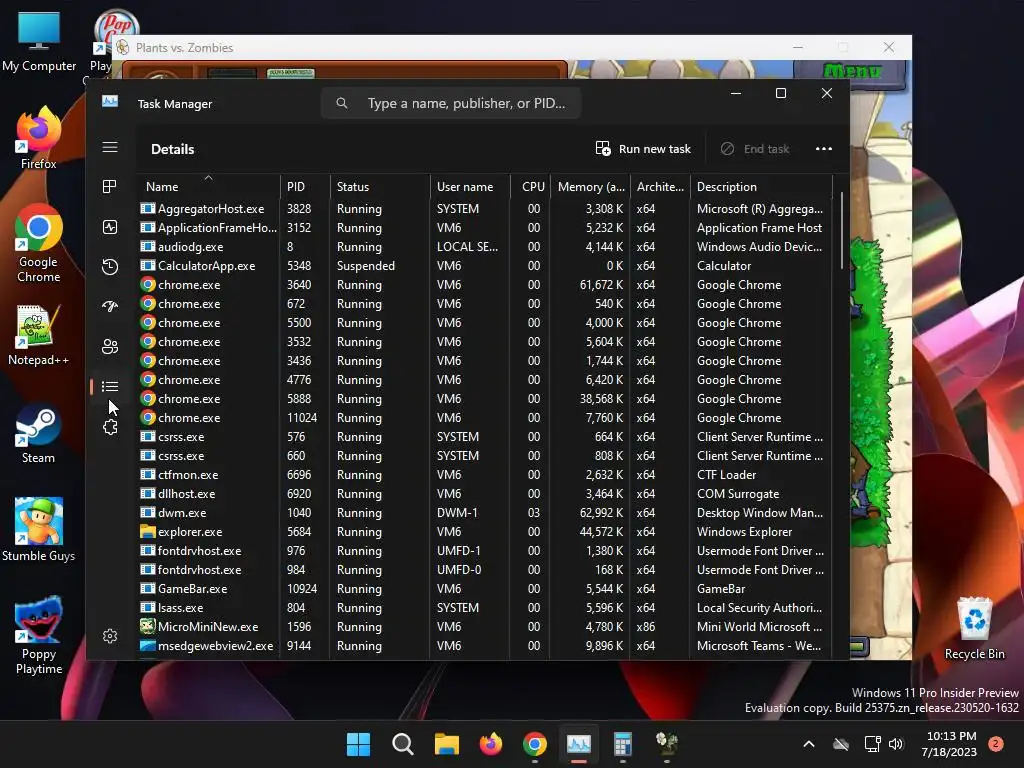Switch to Plants vs. Zombies taskbar icon

pyautogui.click(x=667, y=744)
